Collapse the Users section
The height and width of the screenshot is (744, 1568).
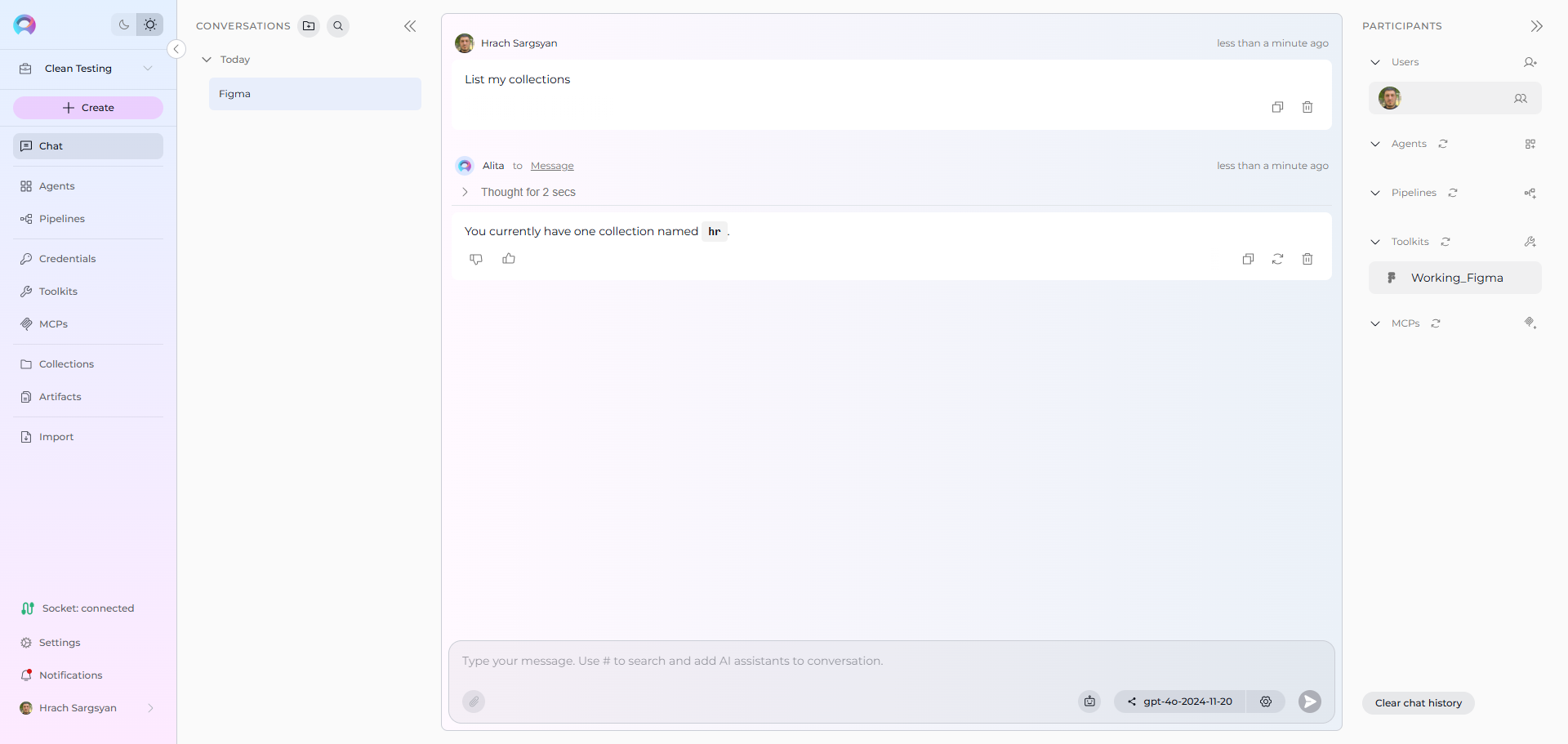point(1375,62)
